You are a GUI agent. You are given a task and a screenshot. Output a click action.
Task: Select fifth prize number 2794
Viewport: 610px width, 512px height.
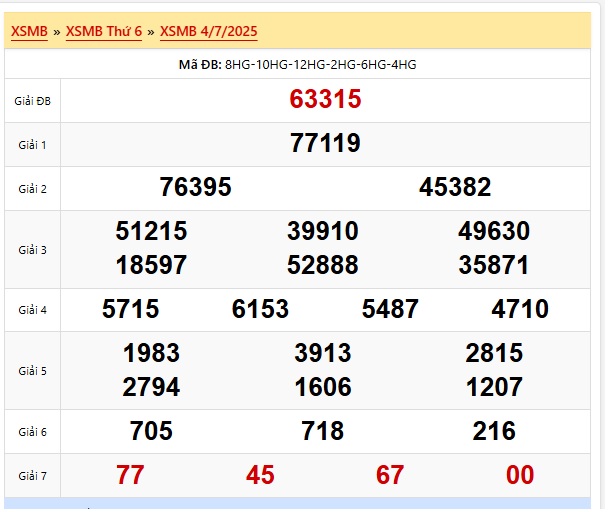(152, 387)
